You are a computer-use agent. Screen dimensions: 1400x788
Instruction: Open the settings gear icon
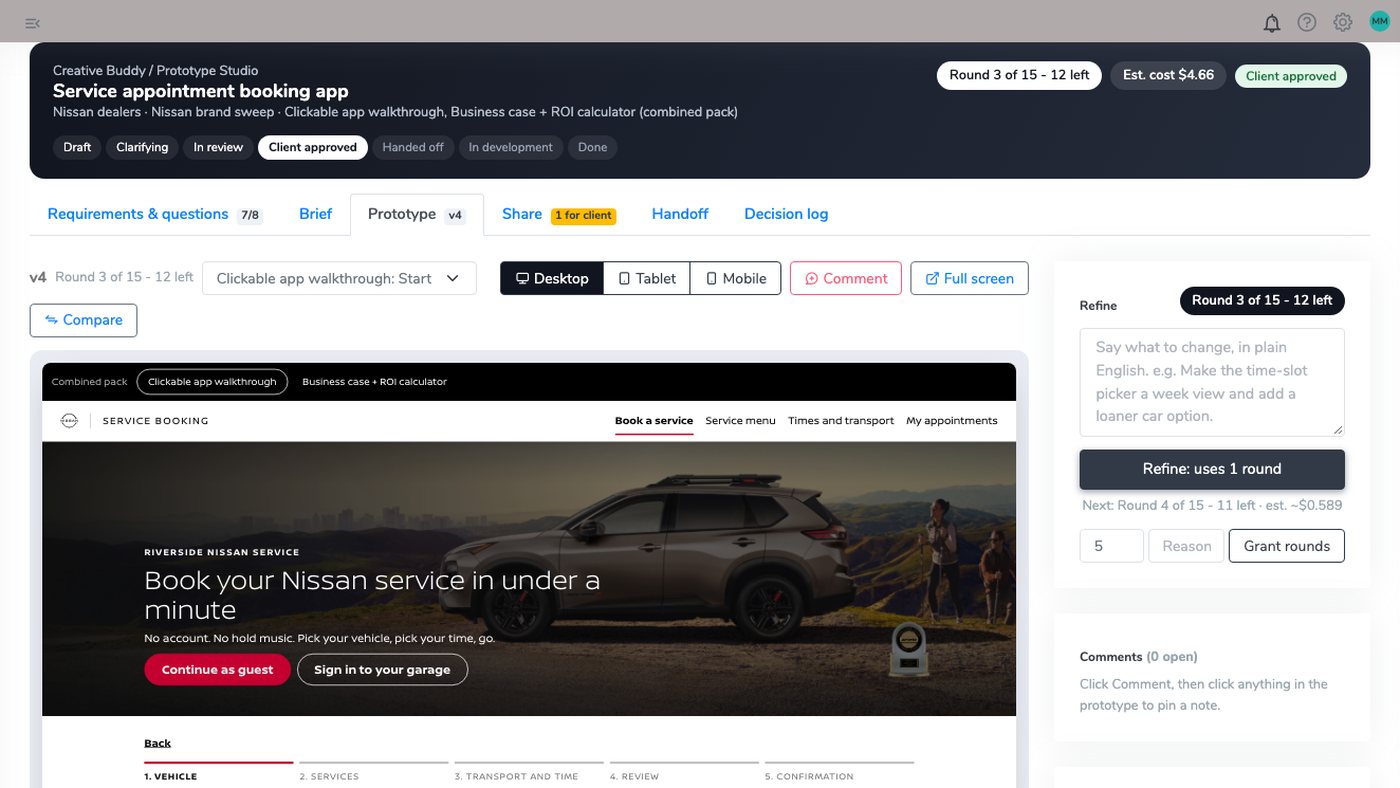coord(1343,22)
